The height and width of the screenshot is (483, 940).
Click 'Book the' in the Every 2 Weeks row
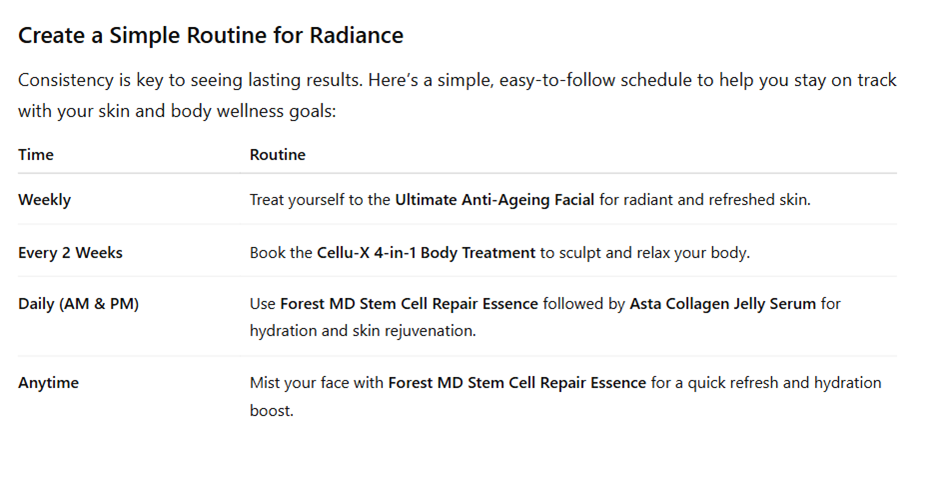[281, 253]
